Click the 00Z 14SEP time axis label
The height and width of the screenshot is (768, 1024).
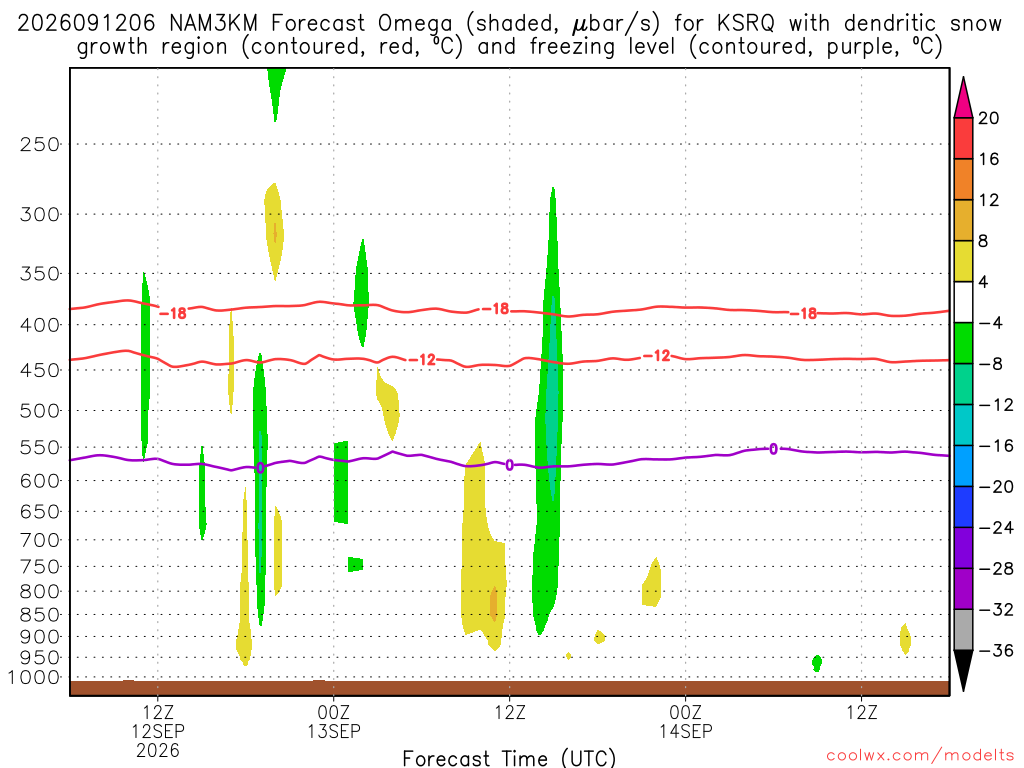tap(686, 722)
